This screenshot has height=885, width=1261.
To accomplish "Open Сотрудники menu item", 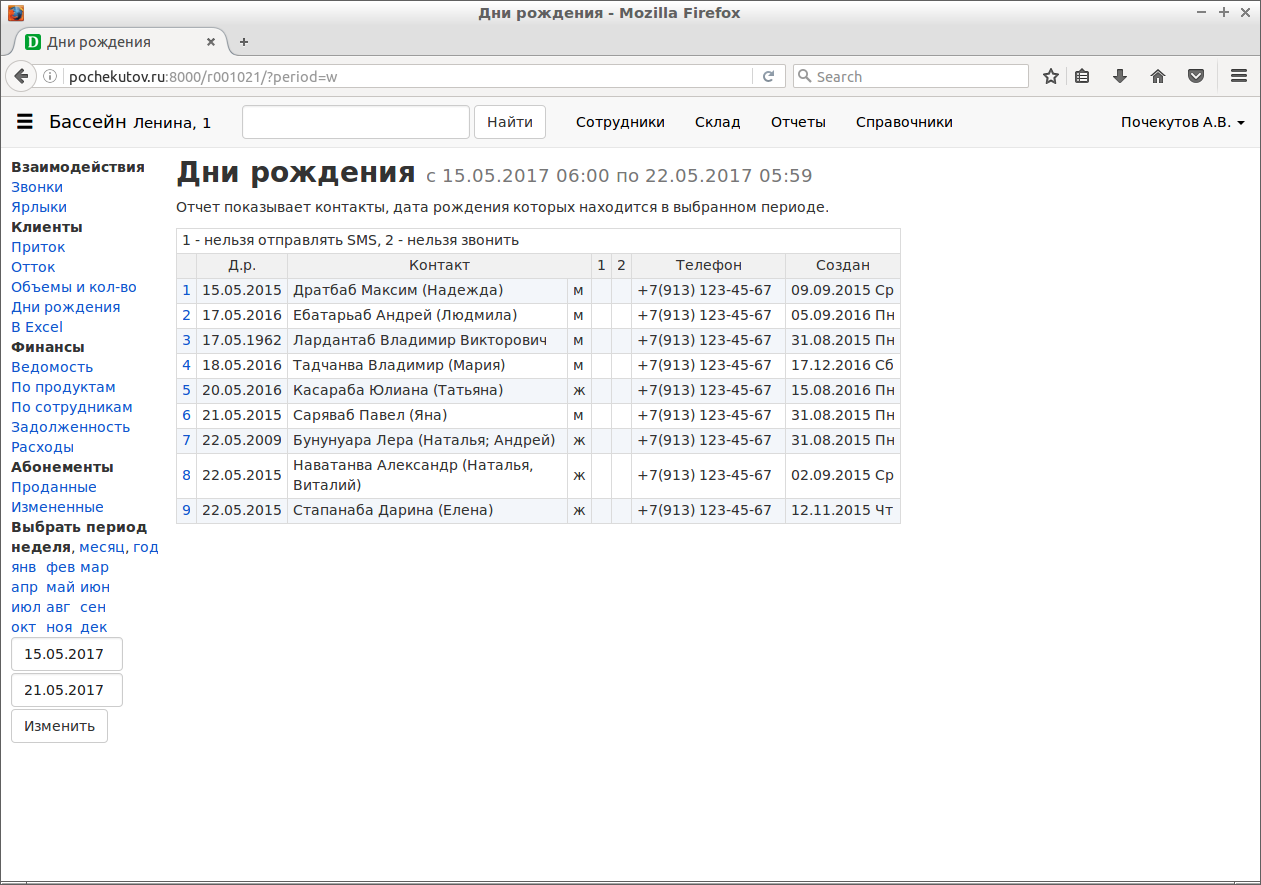I will (x=620, y=122).
